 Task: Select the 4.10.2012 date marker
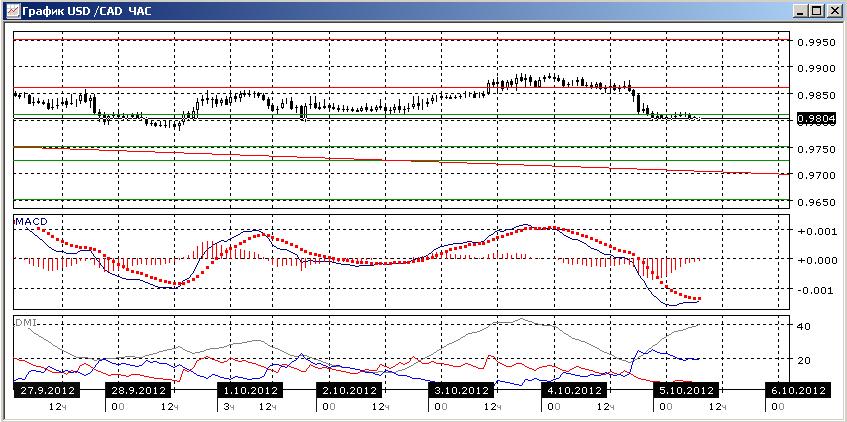pyautogui.click(x=573, y=390)
